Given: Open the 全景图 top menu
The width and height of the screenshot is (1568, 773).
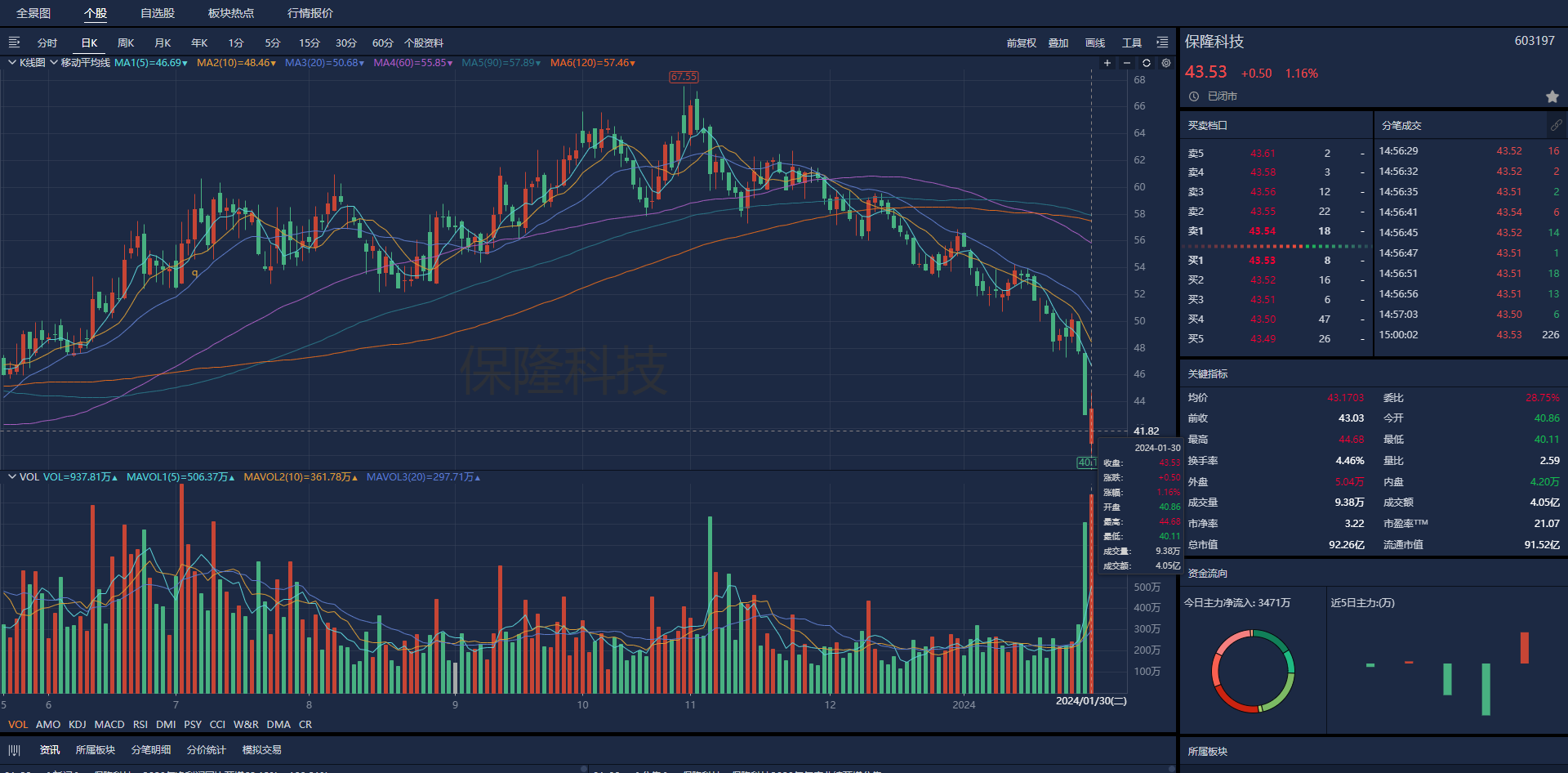Looking at the screenshot, I should point(33,13).
